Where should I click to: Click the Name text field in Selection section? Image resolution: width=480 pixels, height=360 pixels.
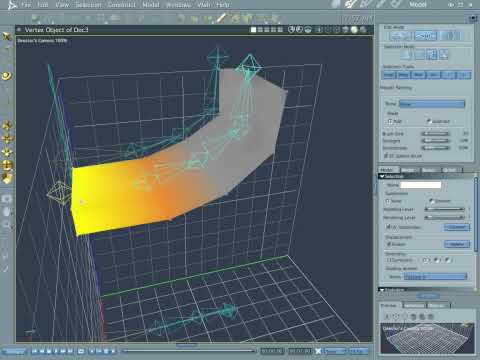coord(420,185)
